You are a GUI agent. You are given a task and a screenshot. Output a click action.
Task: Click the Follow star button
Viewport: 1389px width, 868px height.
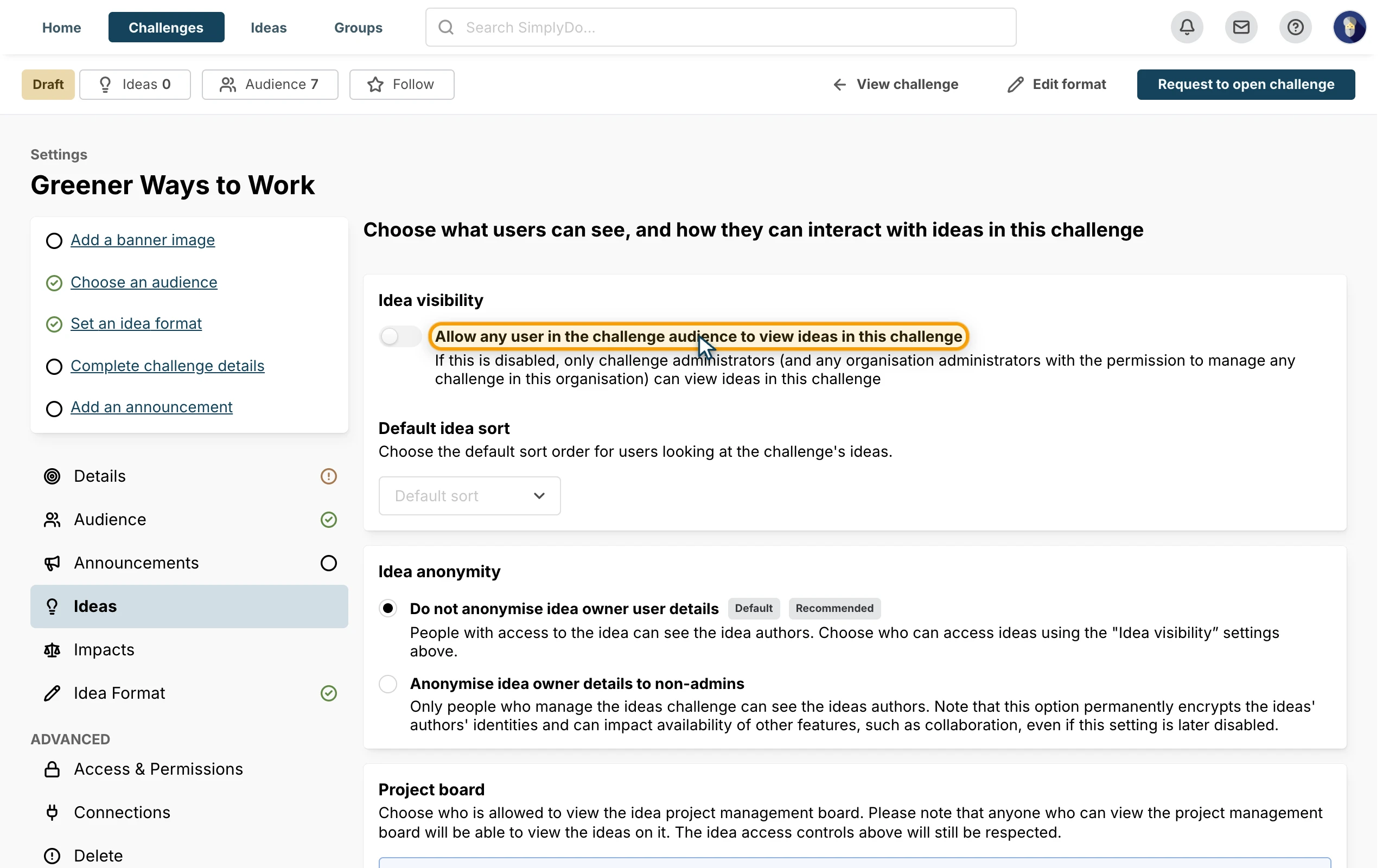coord(402,85)
